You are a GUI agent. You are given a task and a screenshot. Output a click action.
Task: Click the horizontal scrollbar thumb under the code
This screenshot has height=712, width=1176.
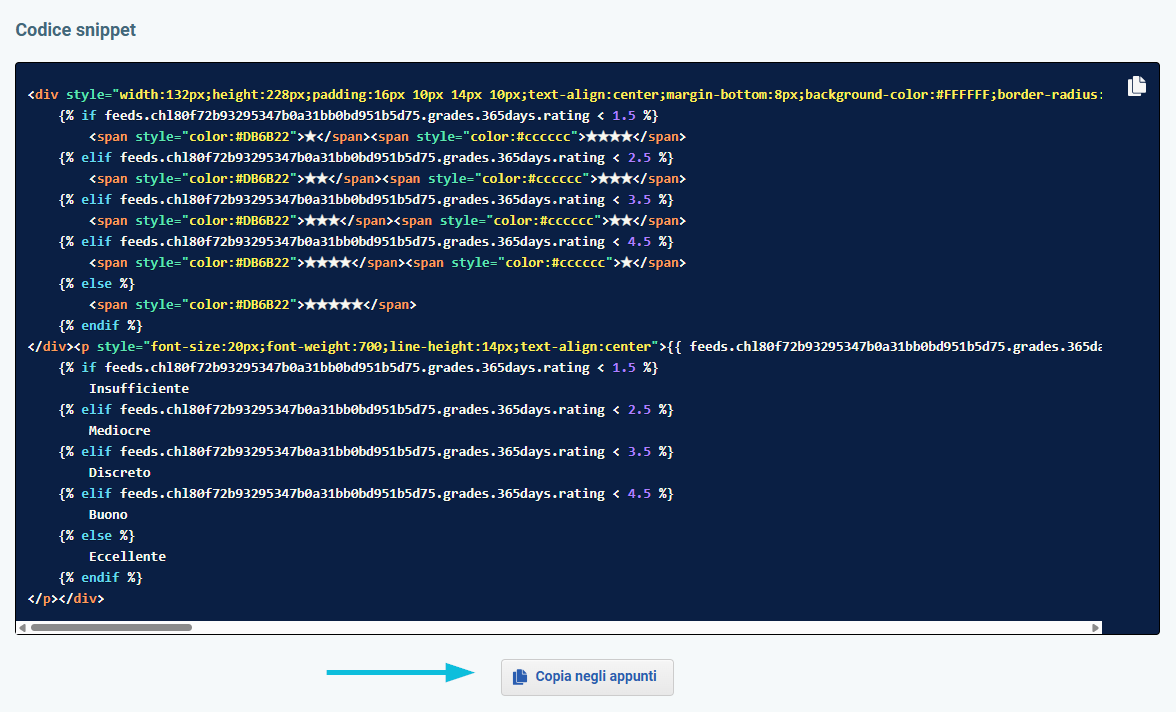pyautogui.click(x=110, y=628)
